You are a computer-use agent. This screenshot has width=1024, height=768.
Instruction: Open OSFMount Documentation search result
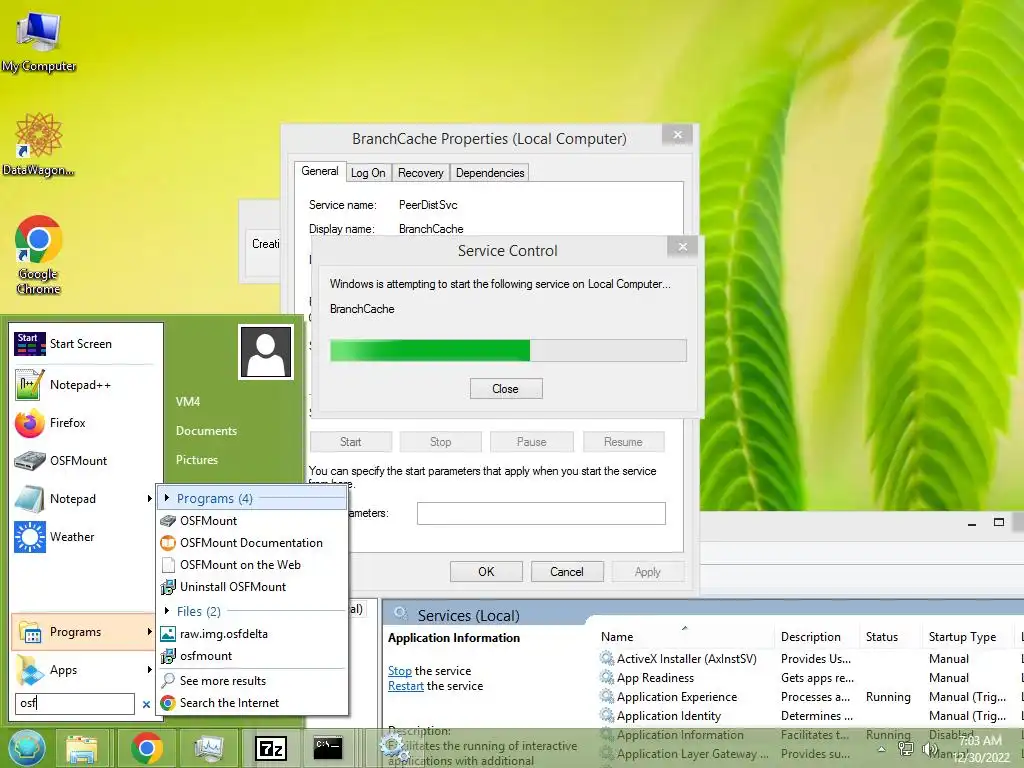coord(252,543)
